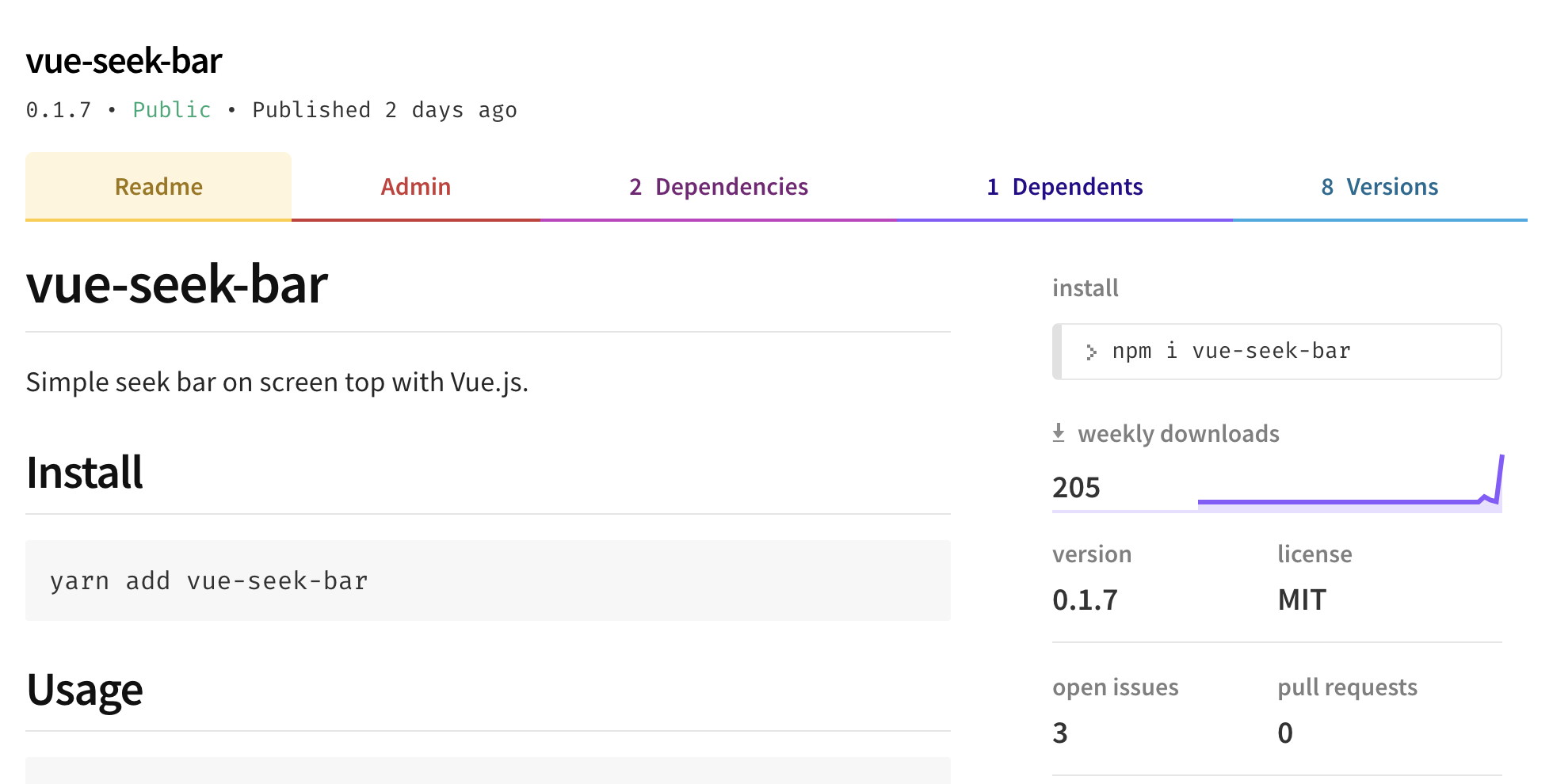The height and width of the screenshot is (784, 1553).
Task: Click the open issues count 3
Action: click(x=1060, y=733)
